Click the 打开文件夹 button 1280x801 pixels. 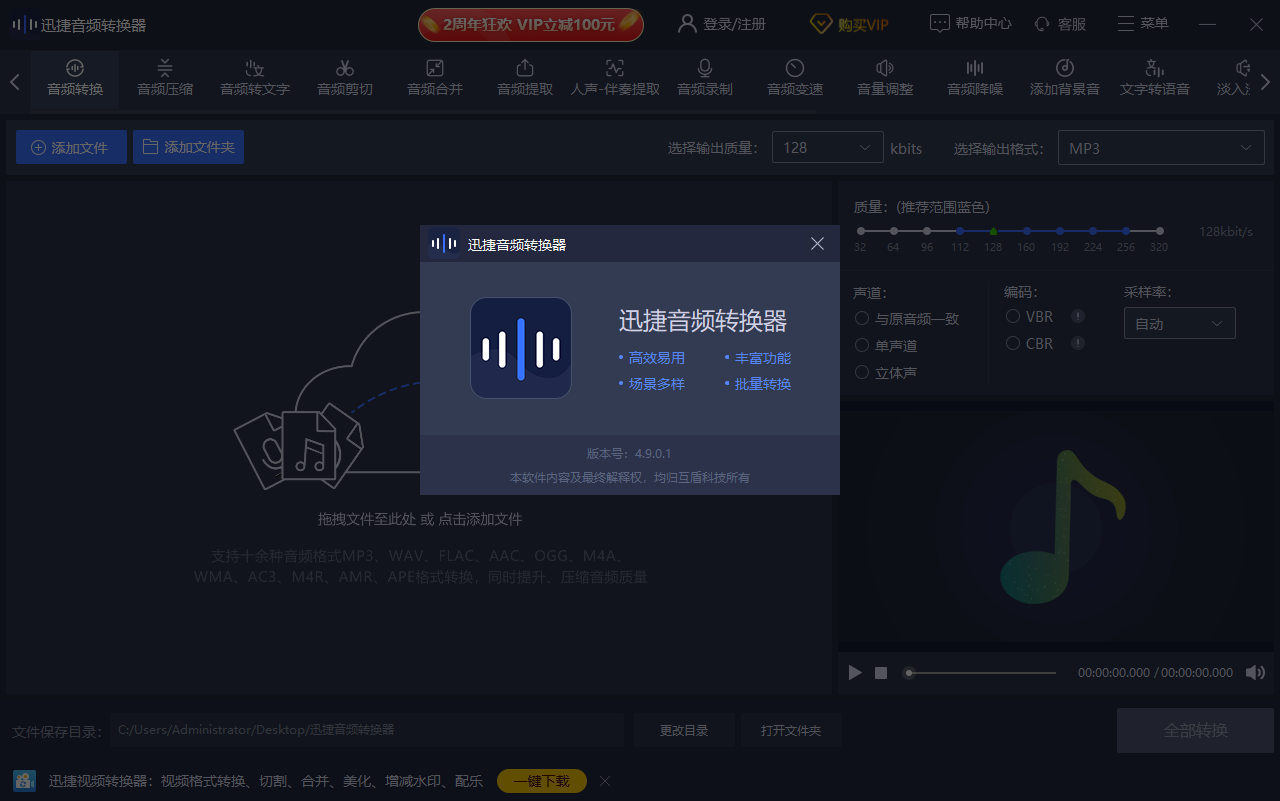791,730
